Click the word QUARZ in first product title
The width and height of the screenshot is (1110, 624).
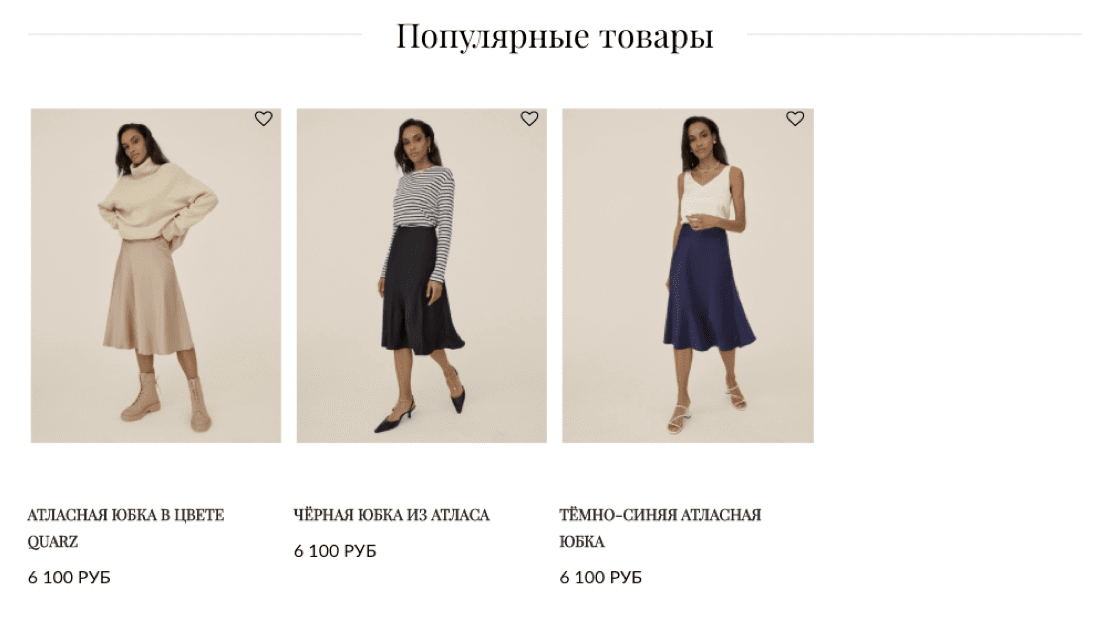53,542
